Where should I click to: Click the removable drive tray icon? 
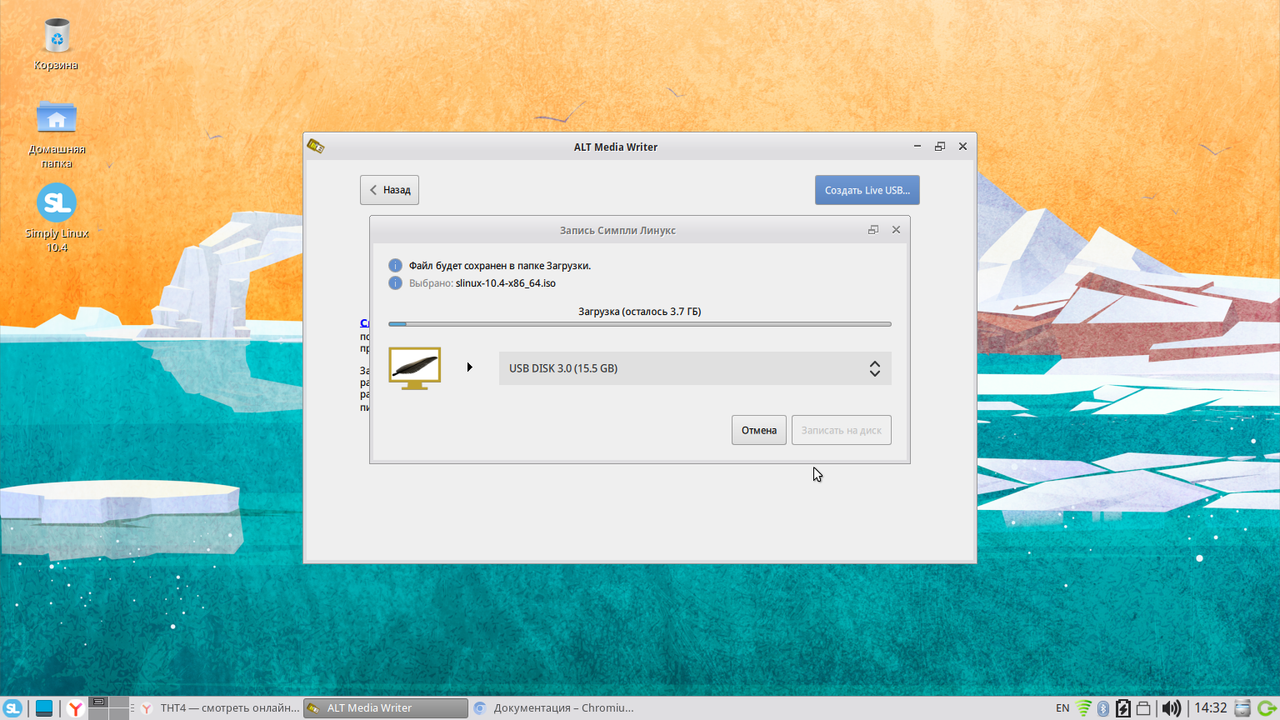[1242, 708]
